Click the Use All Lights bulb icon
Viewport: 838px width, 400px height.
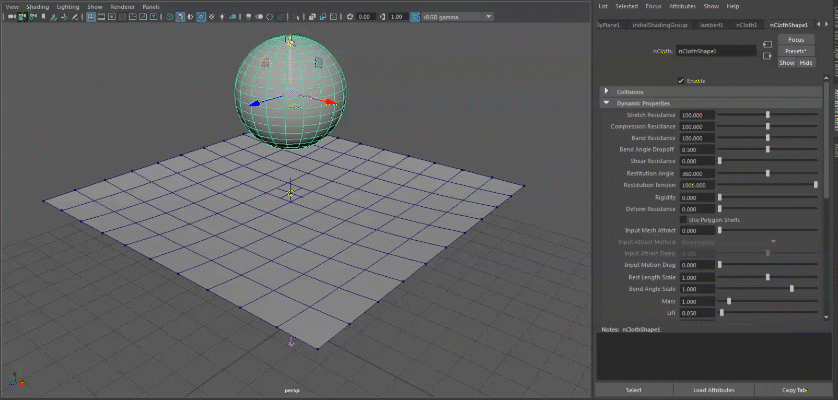tap(222, 17)
